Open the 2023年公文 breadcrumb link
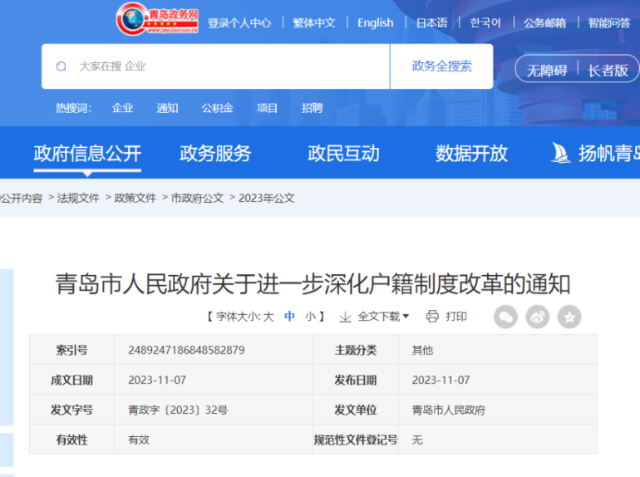 click(x=266, y=199)
